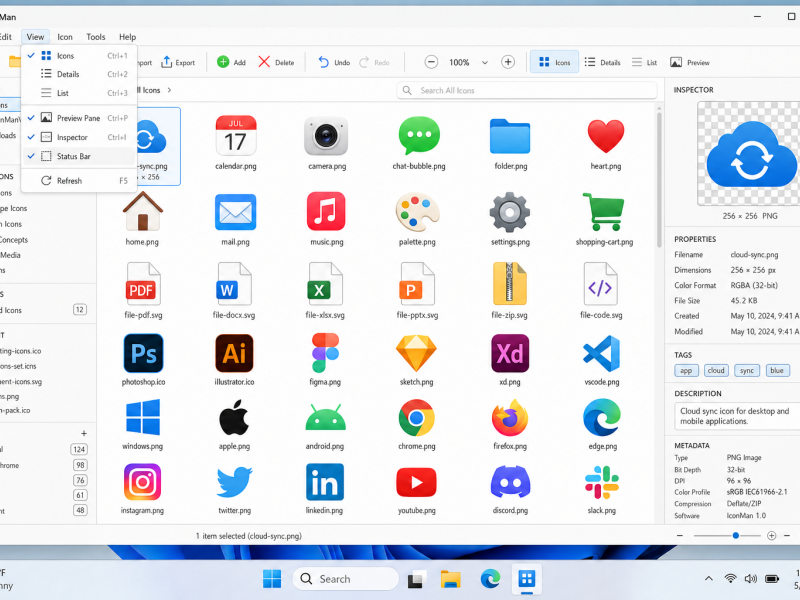Click the Export toolbar button

click(x=178, y=62)
